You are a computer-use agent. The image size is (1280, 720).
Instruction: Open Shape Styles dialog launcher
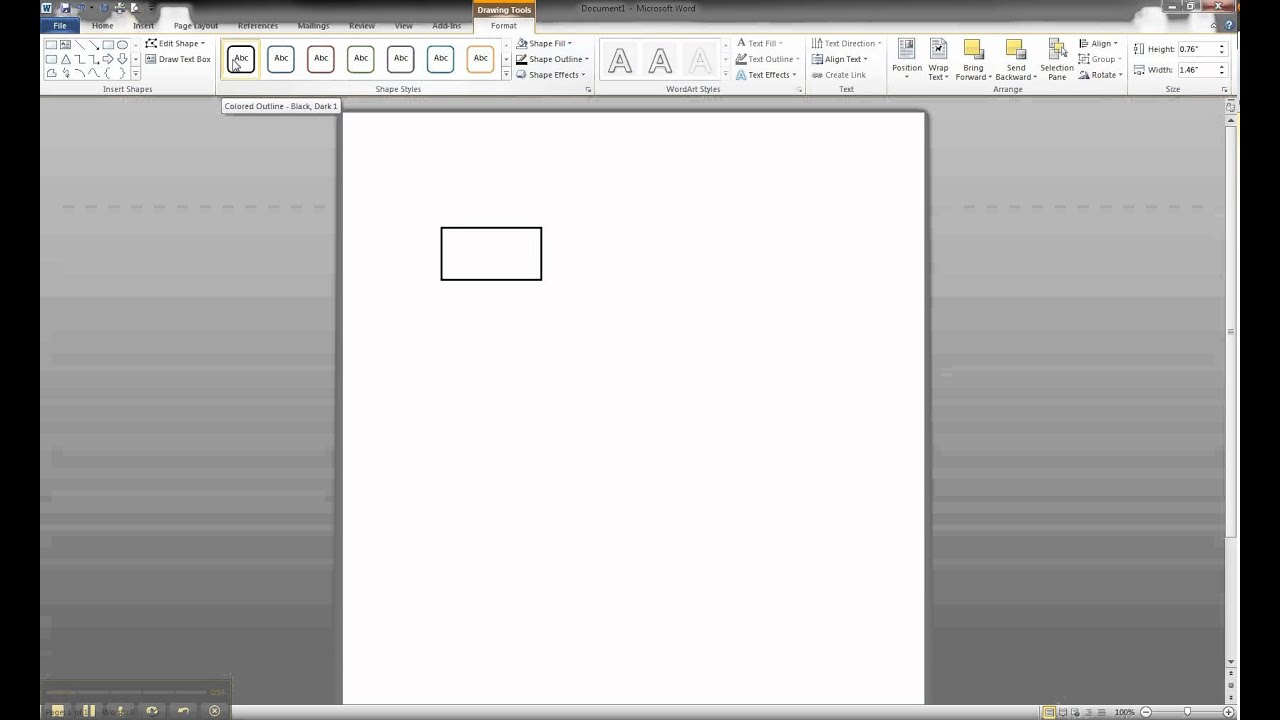pyautogui.click(x=588, y=90)
